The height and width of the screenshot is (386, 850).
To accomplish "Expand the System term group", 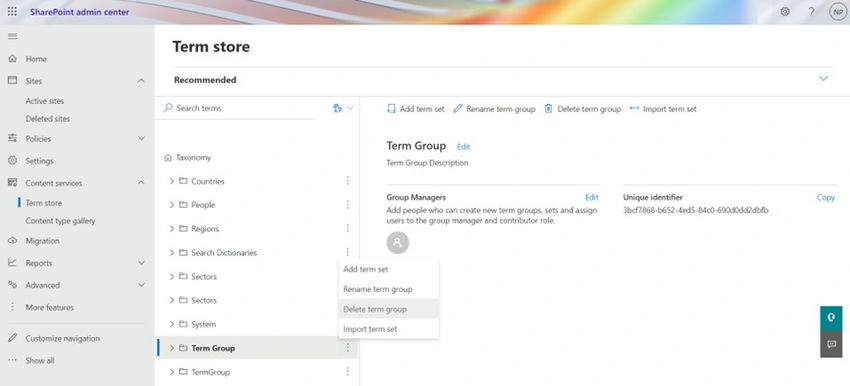I will click(171, 324).
